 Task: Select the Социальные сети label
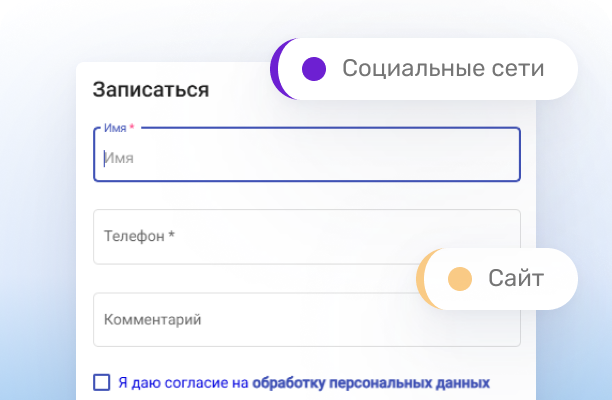point(443,69)
